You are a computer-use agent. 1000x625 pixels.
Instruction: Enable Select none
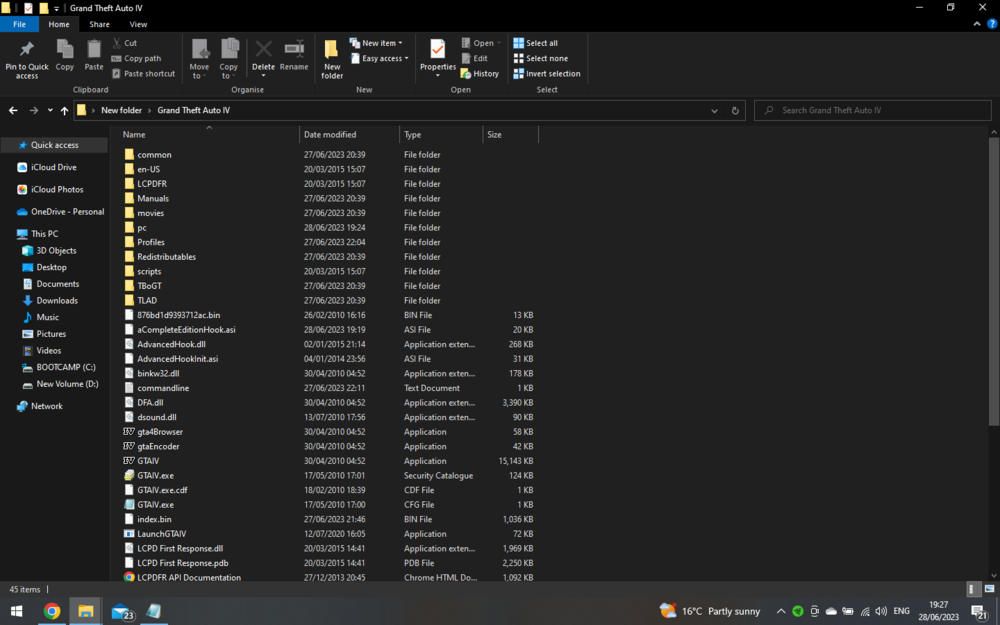pos(542,57)
